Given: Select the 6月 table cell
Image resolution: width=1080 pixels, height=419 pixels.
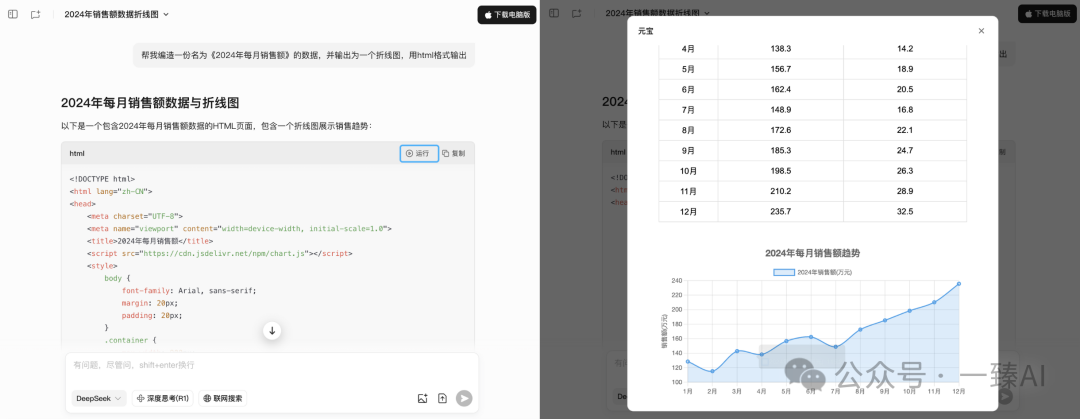Looking at the screenshot, I should coord(688,90).
